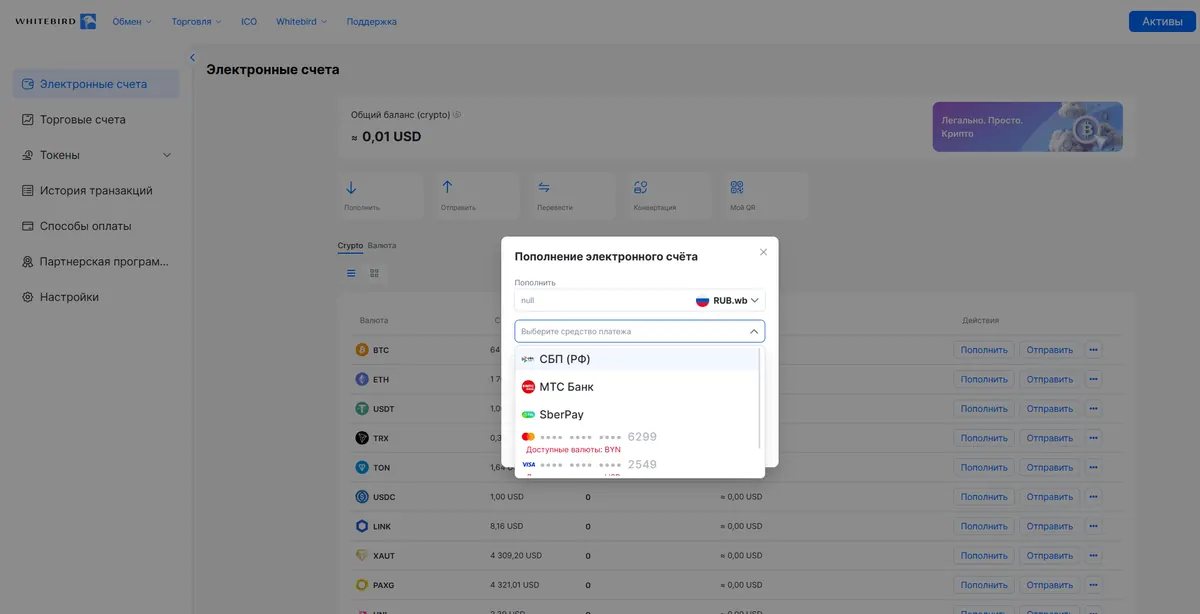Open the more menu in USDT row
Viewport: 1200px width, 614px height.
[x=1093, y=409]
